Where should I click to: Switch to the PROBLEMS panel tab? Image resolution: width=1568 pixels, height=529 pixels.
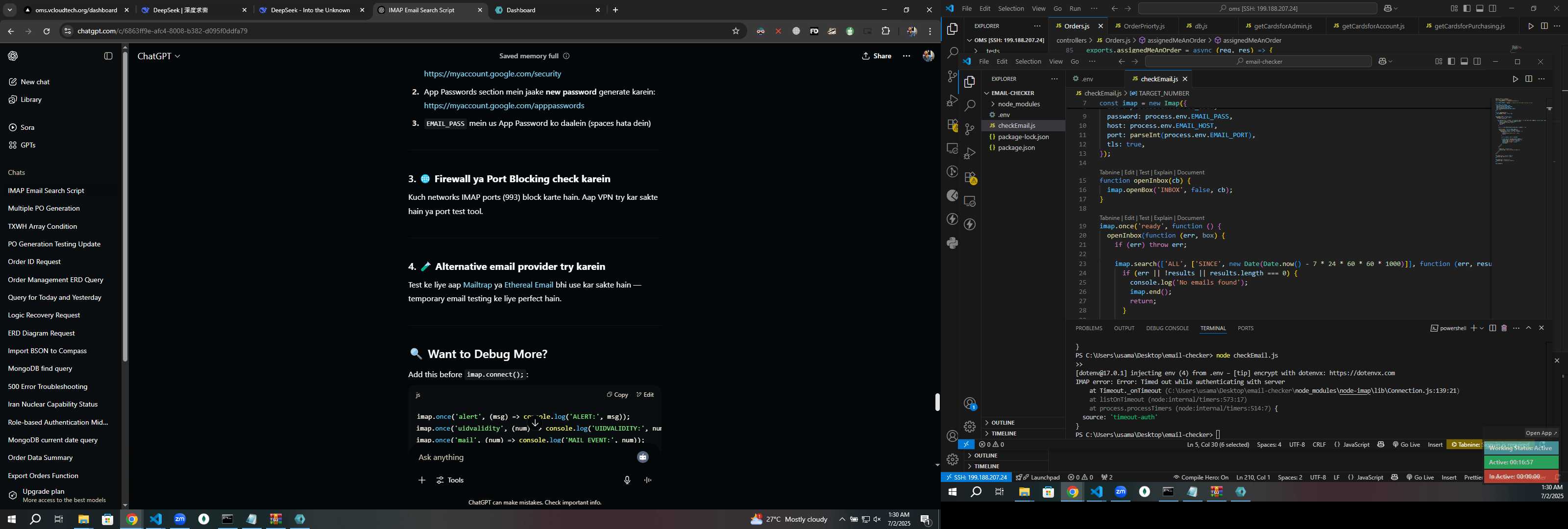pos(1088,329)
